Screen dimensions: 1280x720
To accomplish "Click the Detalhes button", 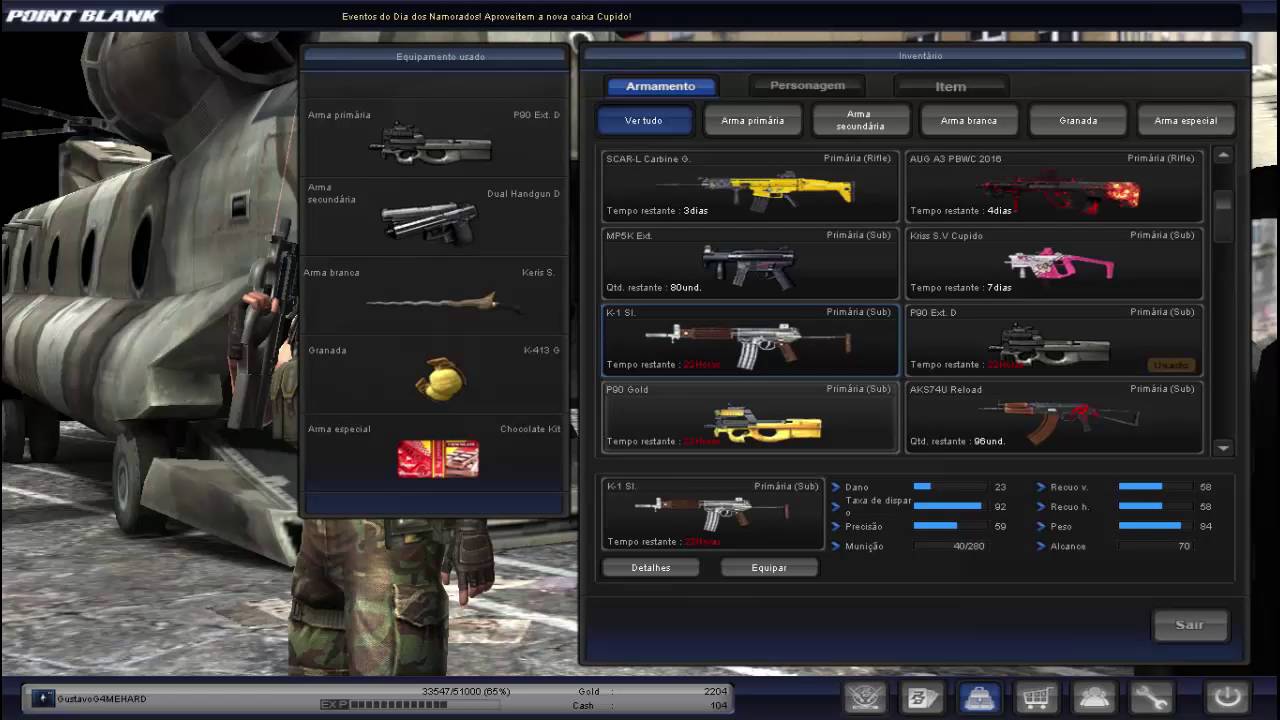I will [651, 567].
